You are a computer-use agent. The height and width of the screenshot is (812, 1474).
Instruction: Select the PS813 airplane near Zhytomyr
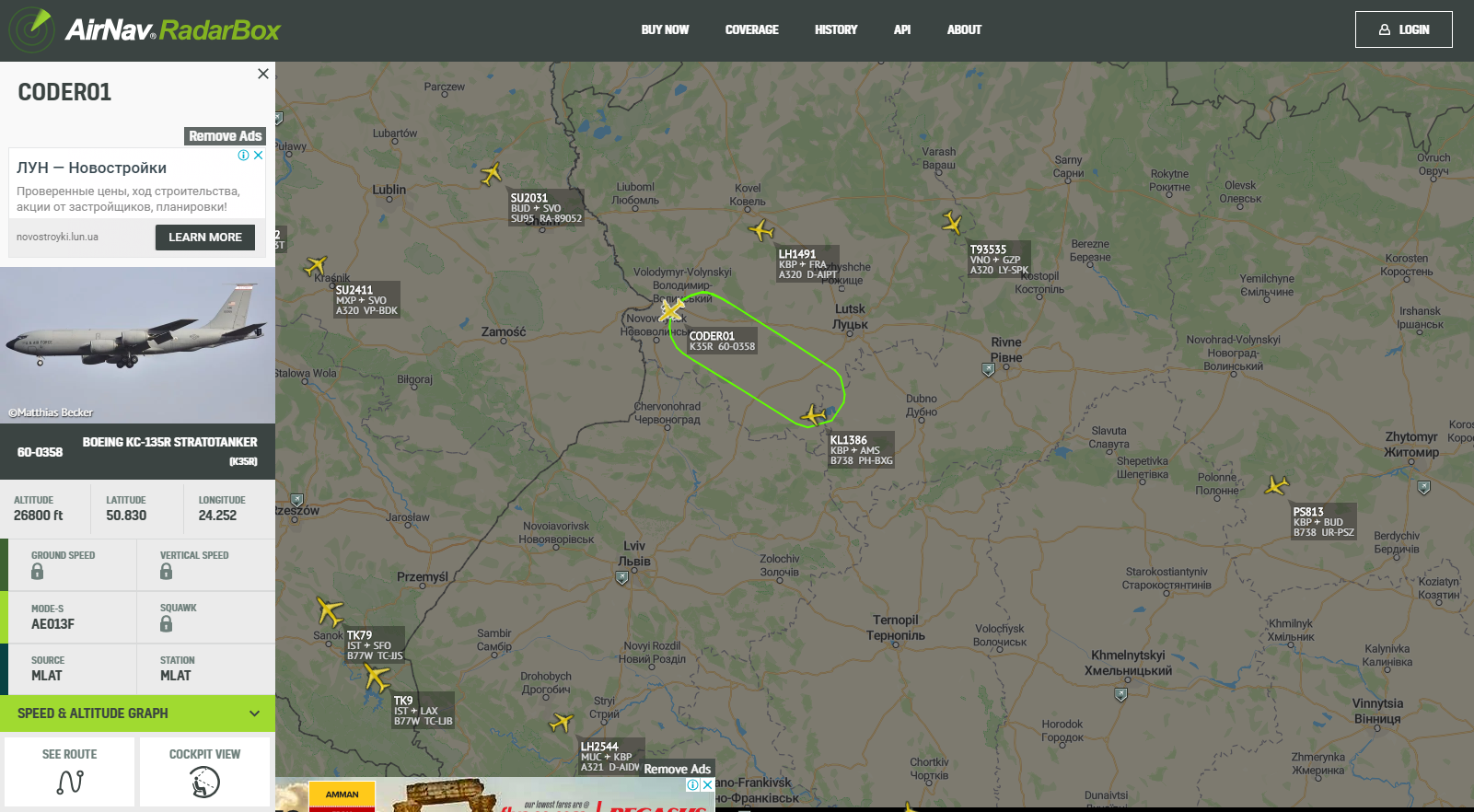1277,484
